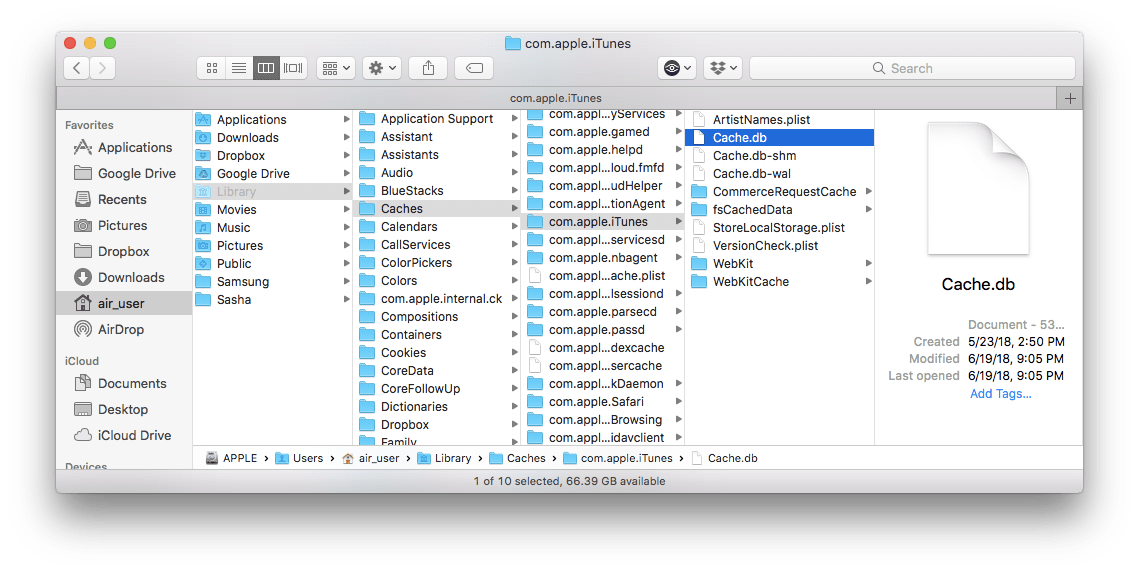
Task: Select the Dictionaries folder
Action: (438, 407)
